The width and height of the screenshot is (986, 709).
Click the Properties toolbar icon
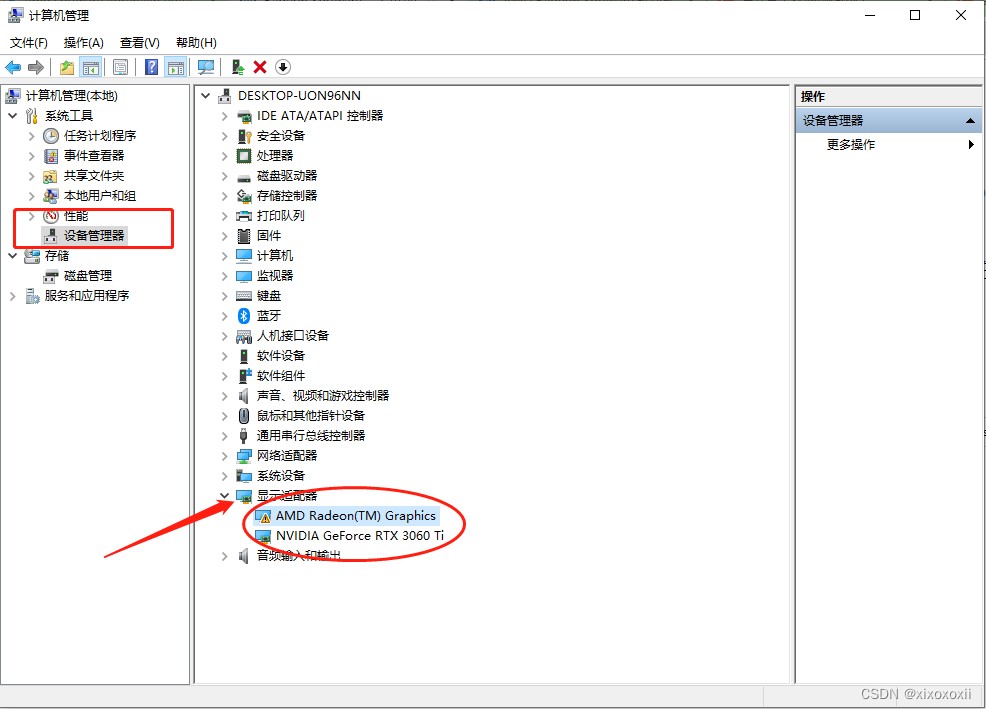coord(121,67)
